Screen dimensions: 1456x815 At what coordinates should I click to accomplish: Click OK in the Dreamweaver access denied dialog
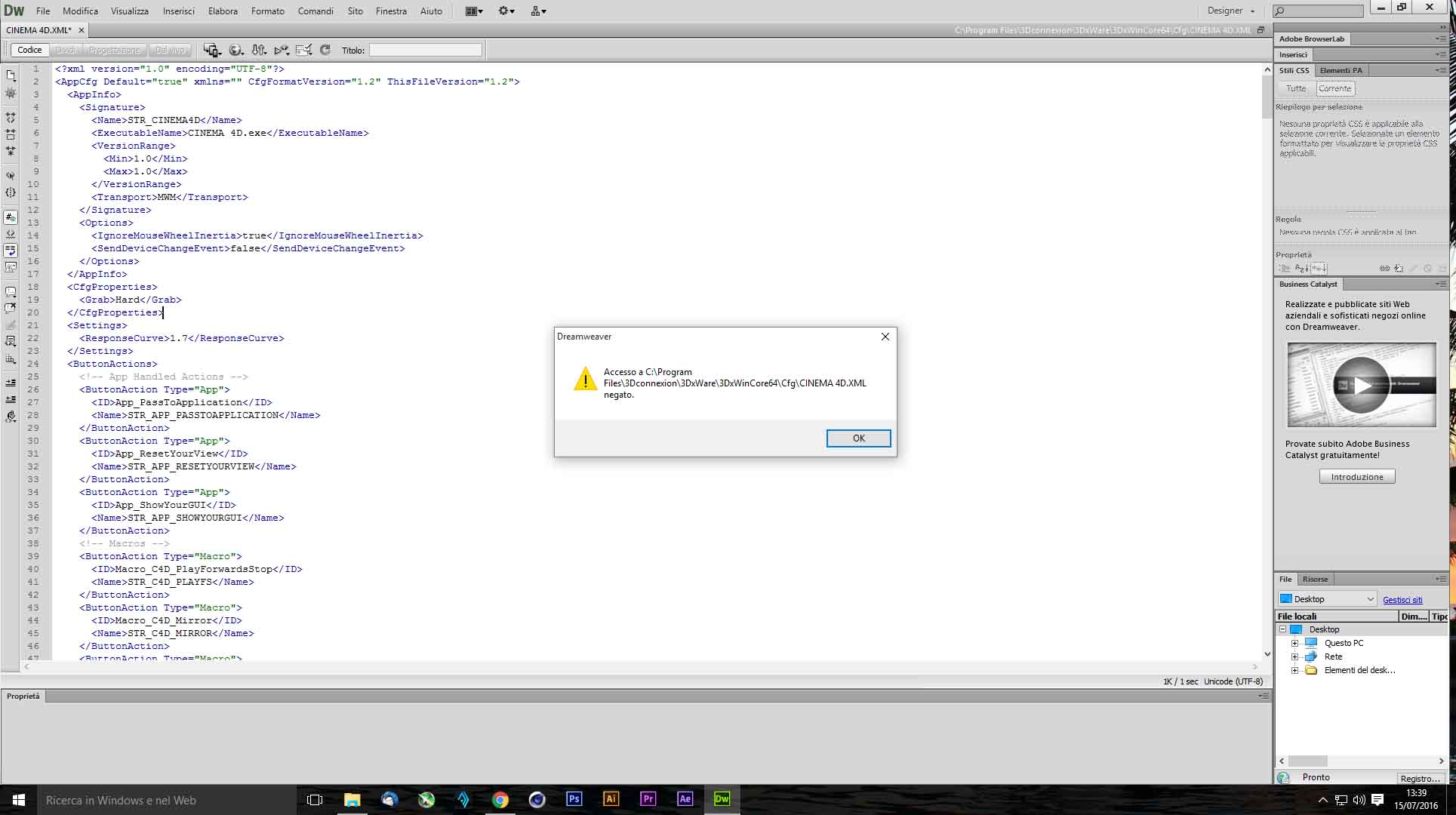point(858,438)
